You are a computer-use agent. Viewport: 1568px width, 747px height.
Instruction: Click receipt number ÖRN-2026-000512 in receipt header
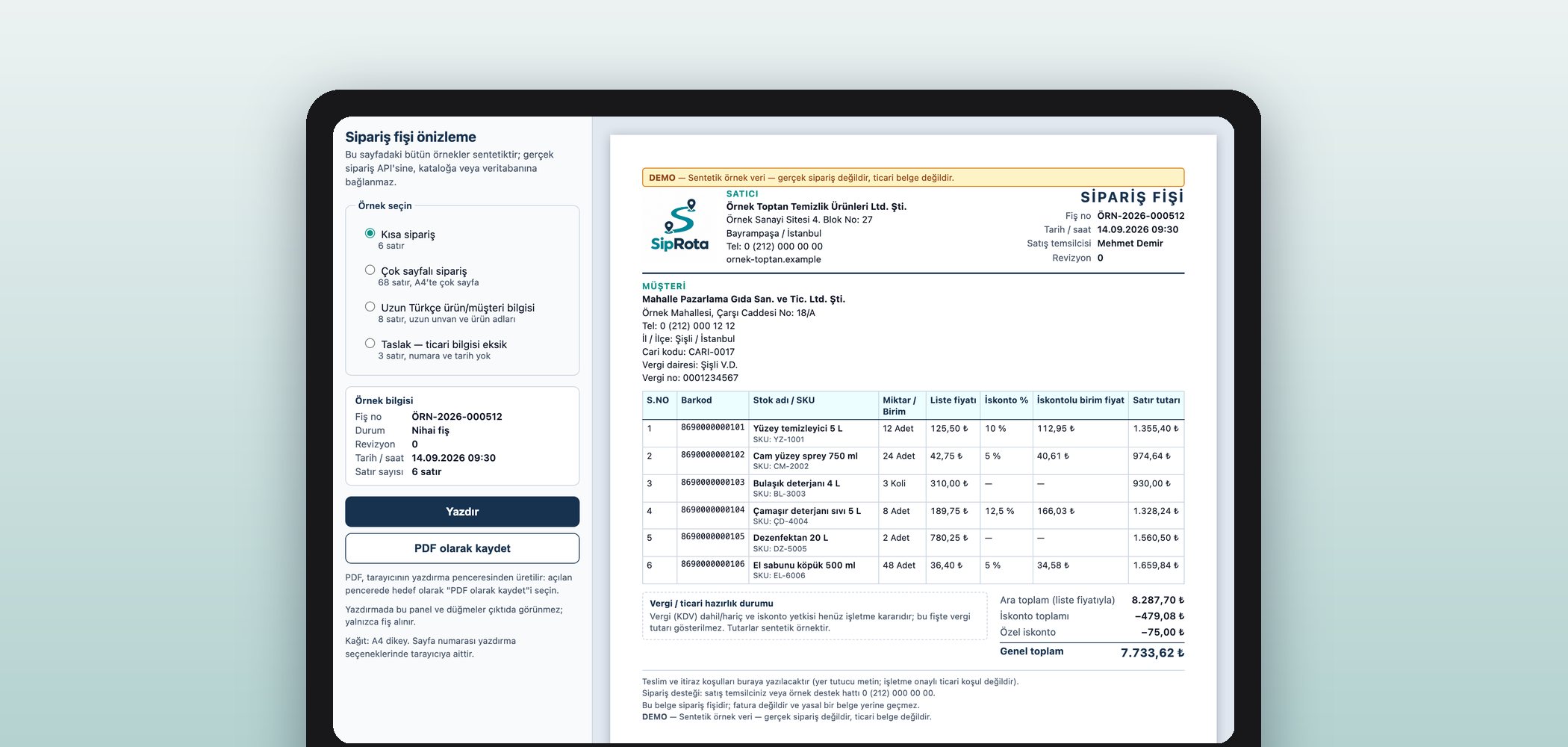[x=1140, y=216]
